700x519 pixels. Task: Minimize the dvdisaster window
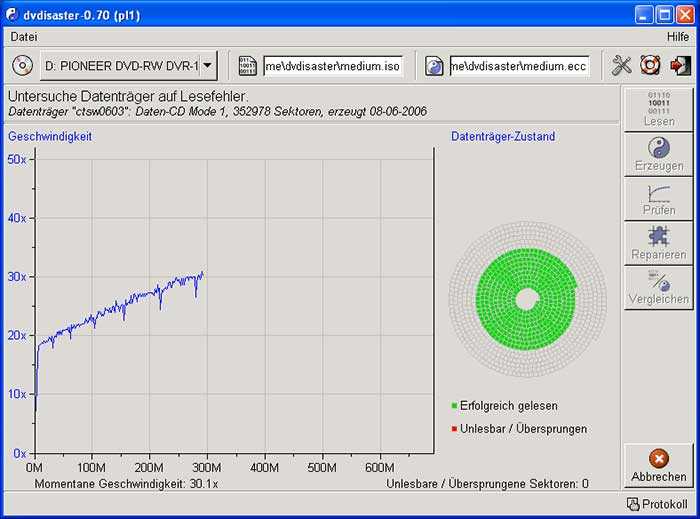tap(643, 15)
